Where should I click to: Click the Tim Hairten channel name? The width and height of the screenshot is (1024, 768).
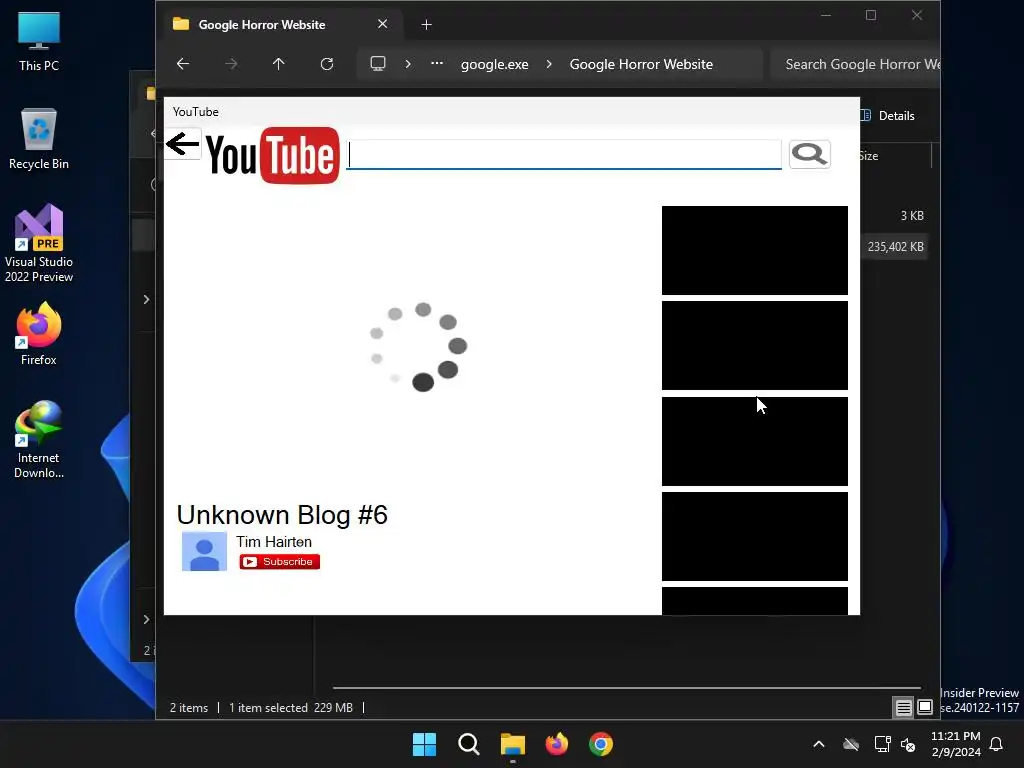(x=274, y=542)
